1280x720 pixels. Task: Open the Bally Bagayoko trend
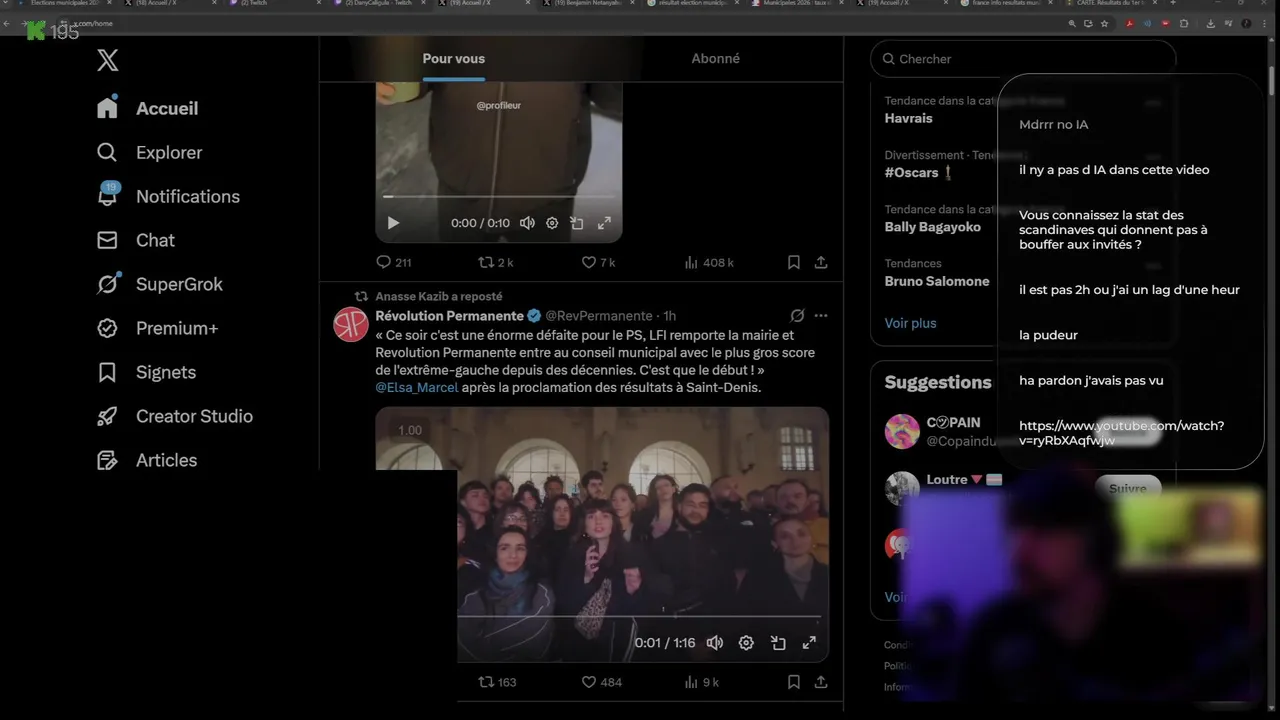pyautogui.click(x=932, y=227)
